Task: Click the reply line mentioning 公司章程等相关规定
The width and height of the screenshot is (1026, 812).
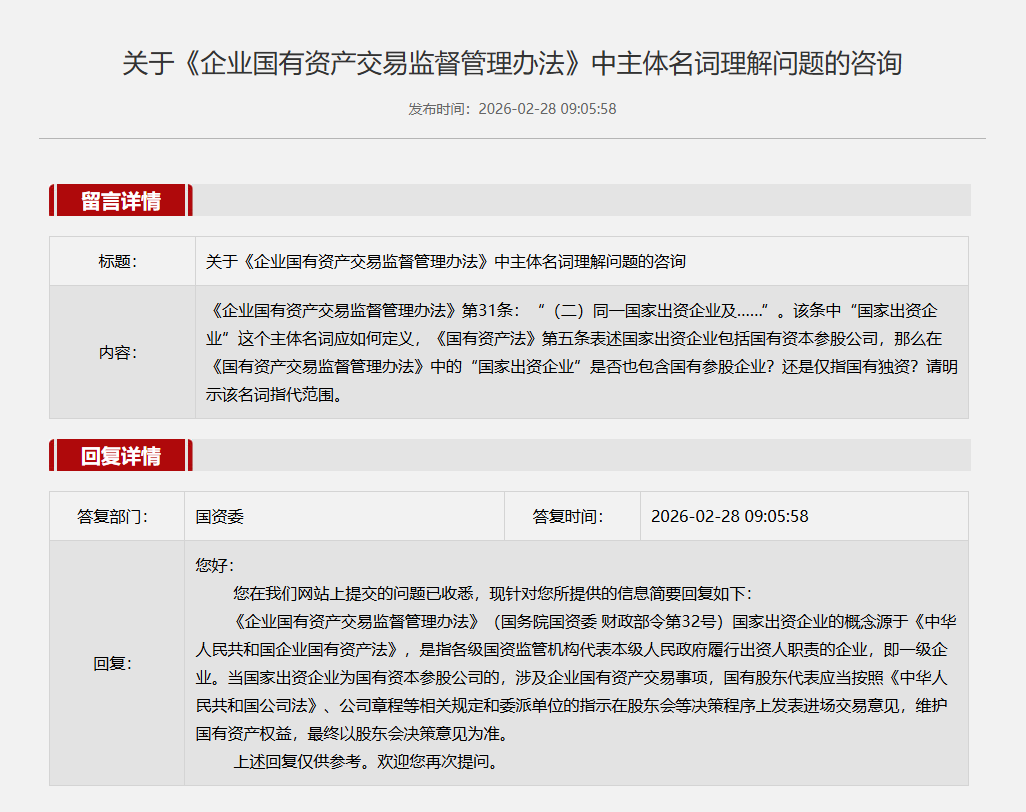Action: (572, 705)
